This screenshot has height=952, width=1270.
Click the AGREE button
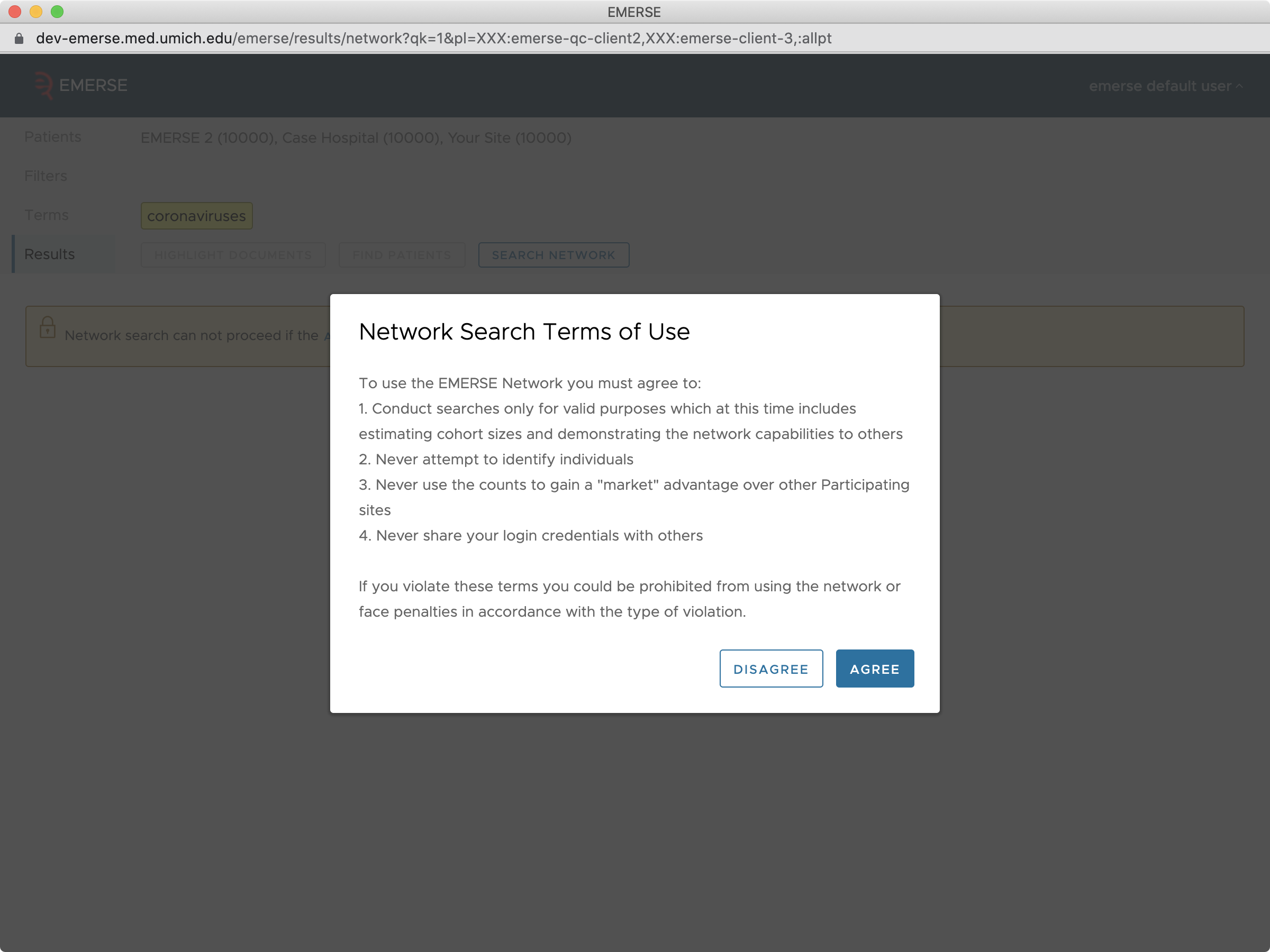[x=874, y=669]
